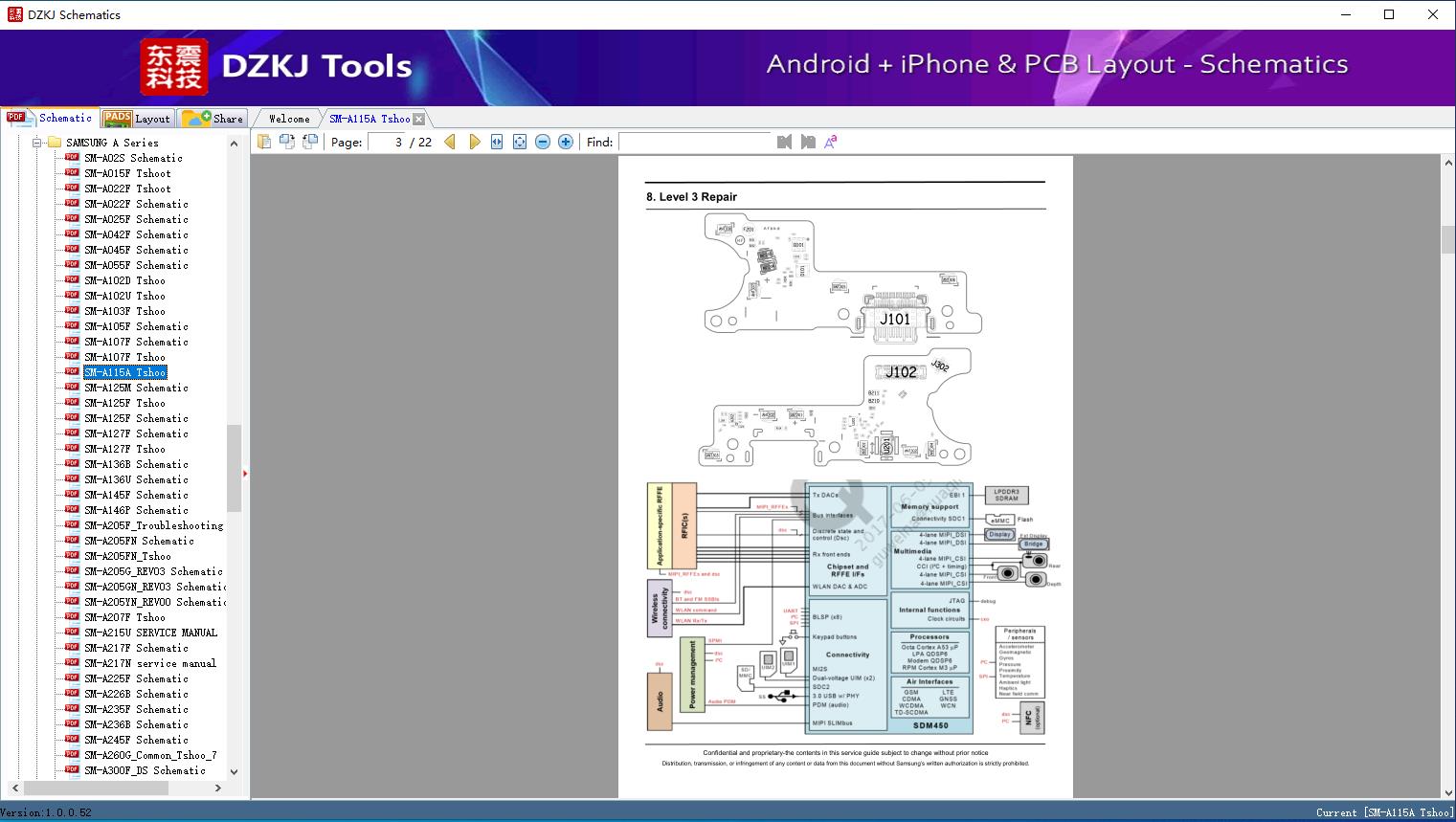Click the tree horizontal scrollbar thumb
This screenshot has width=1456, height=822.
point(97,788)
